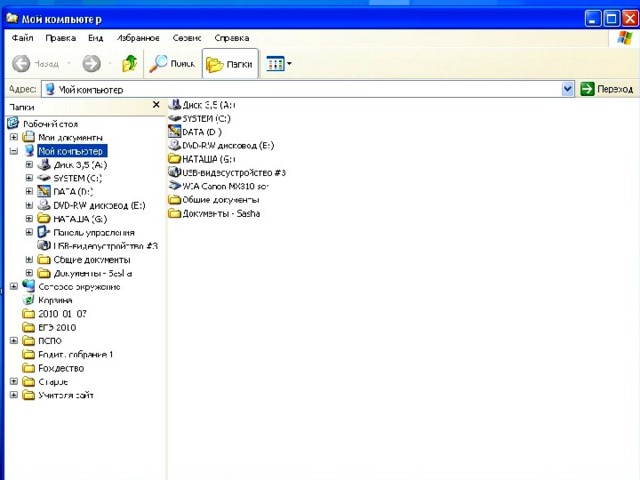Select Рабочий стол desktop icon in tree

[13, 123]
